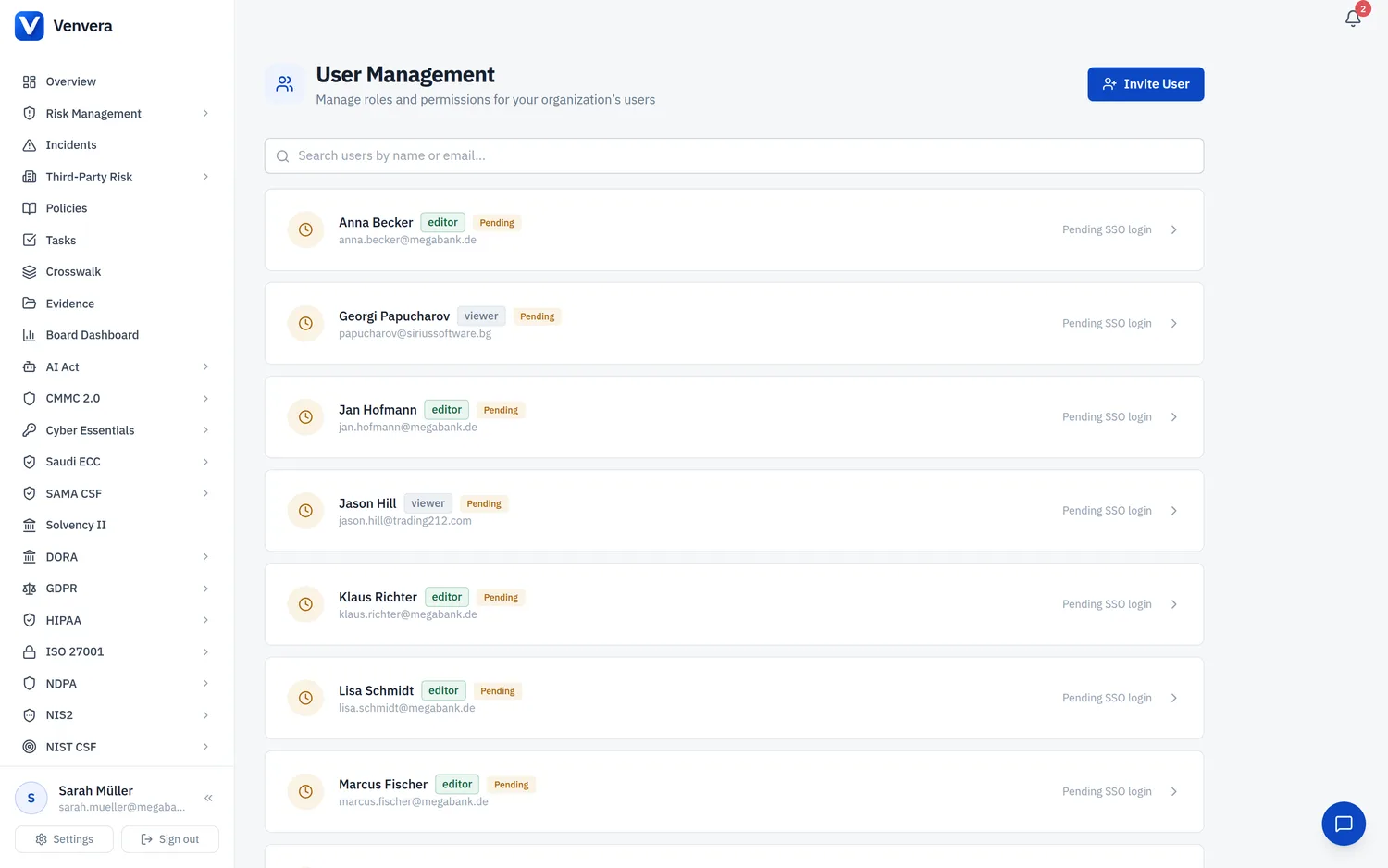This screenshot has width=1388, height=868.
Task: Expand the Risk Management submenu chevron
Action: 205,114
